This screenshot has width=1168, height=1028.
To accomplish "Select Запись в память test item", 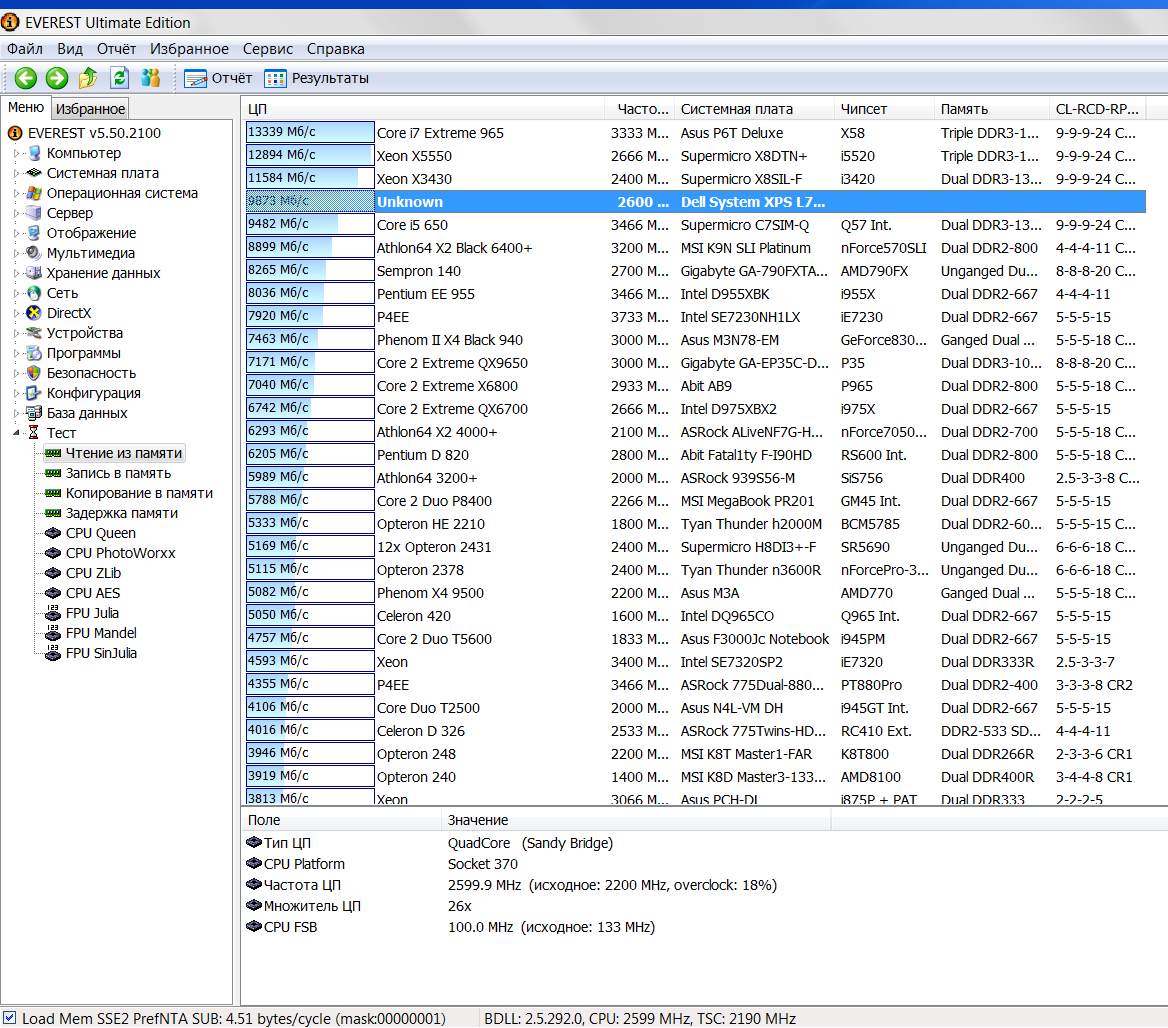I will 118,473.
